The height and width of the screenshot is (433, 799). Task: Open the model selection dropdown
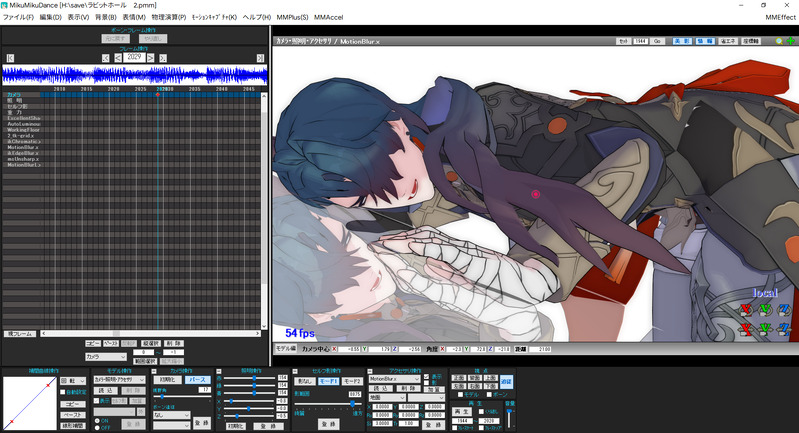[x=119, y=380]
